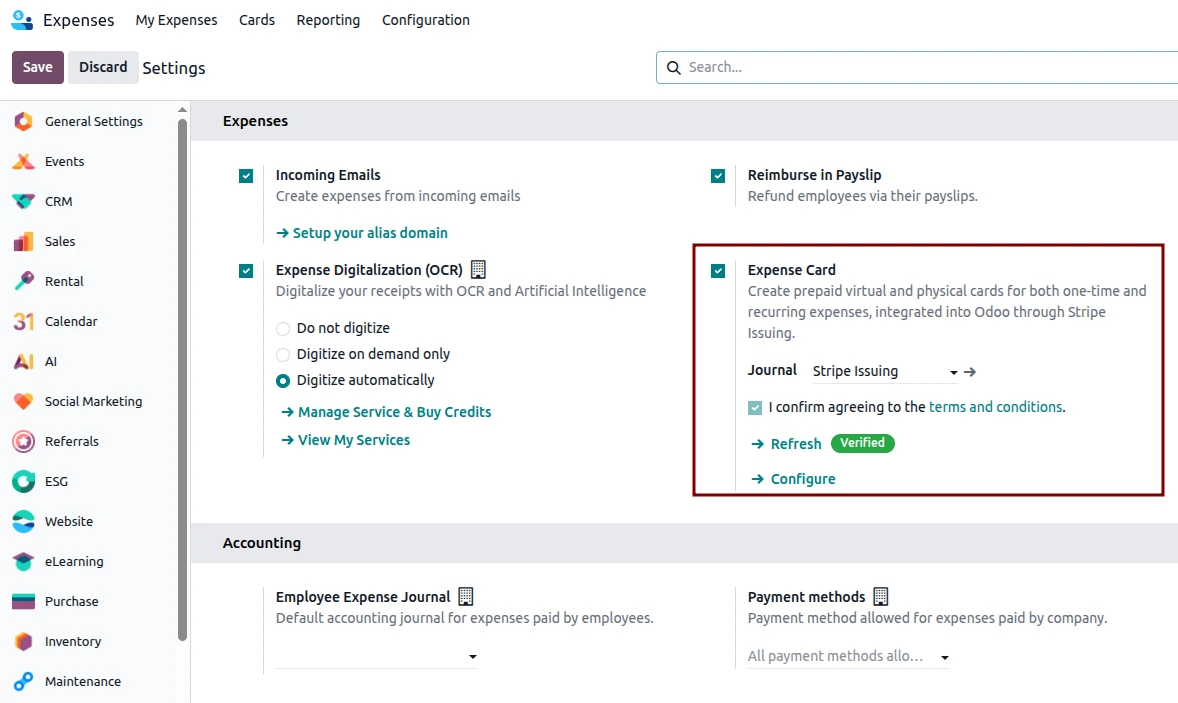The height and width of the screenshot is (703, 1178).
Task: Open Purchase settings in the sidebar
Action: coord(70,601)
